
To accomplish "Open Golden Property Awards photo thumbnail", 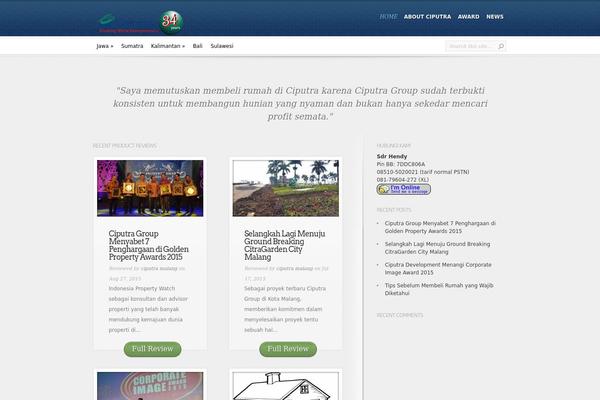I will coord(150,188).
